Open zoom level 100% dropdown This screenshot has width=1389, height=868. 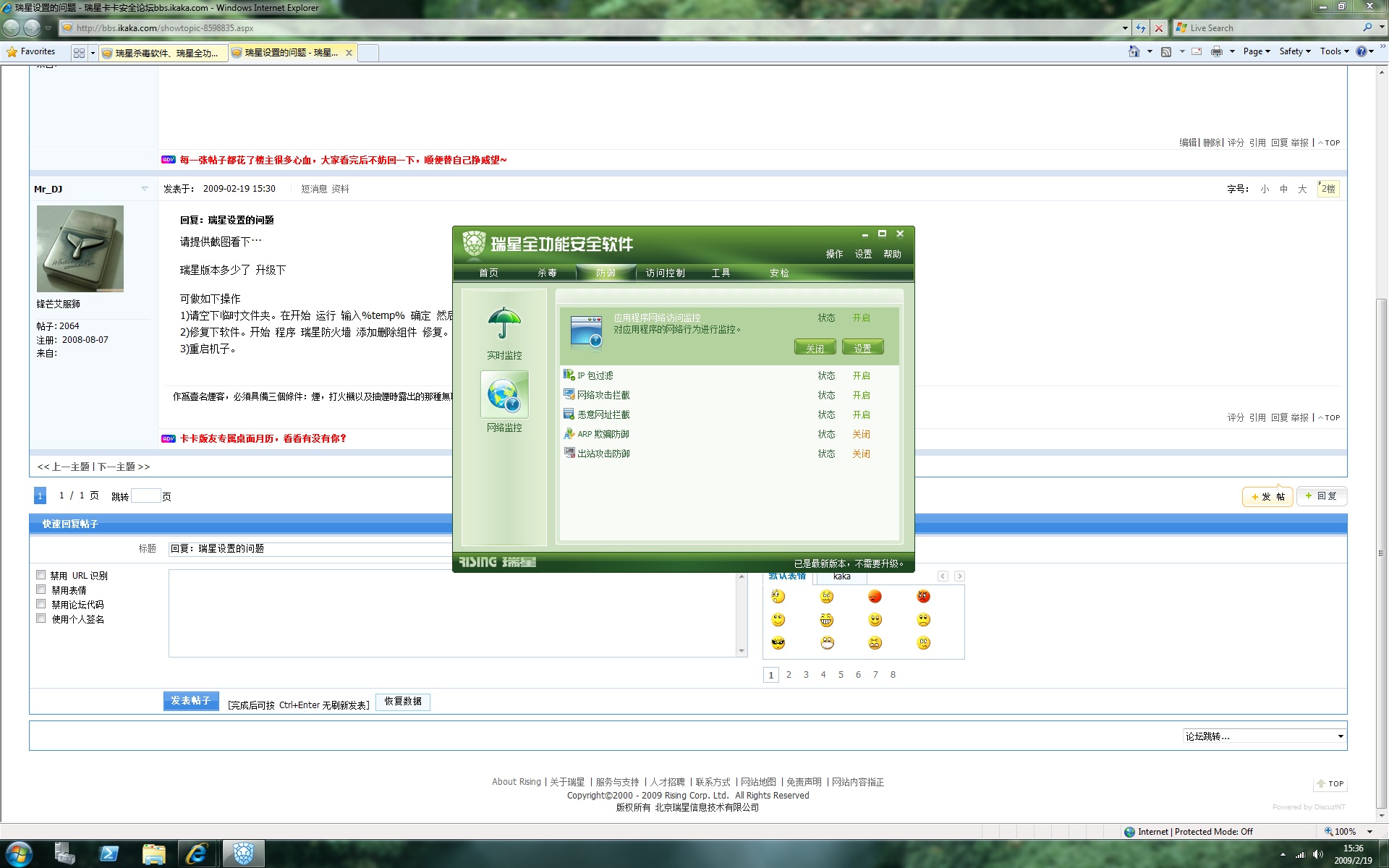pyautogui.click(x=1369, y=832)
